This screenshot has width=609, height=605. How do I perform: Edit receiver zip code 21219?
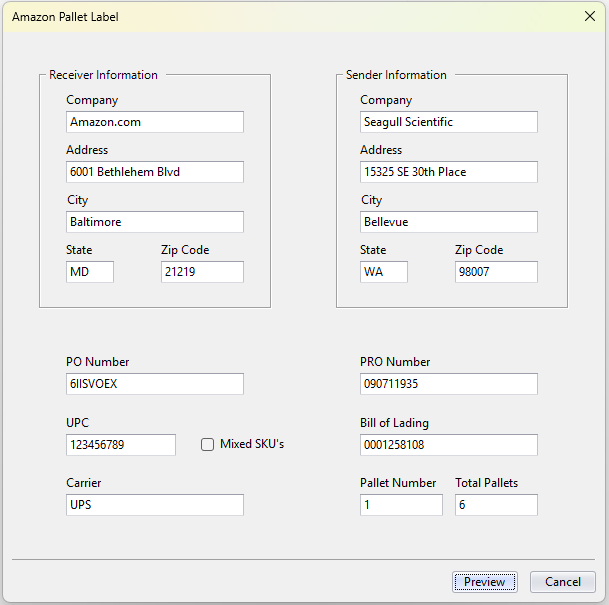(x=202, y=272)
